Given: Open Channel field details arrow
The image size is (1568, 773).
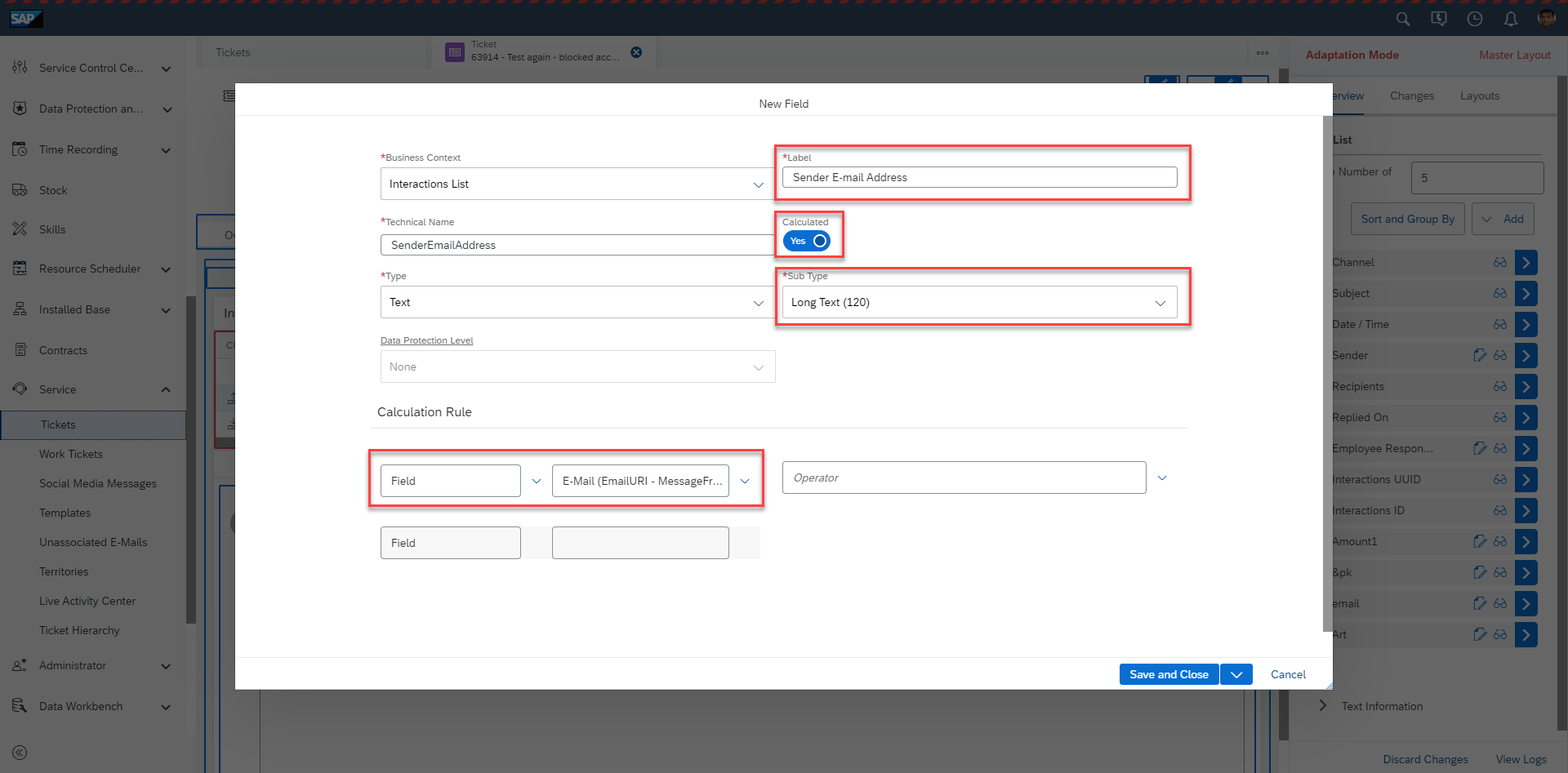Looking at the screenshot, I should pyautogui.click(x=1526, y=262).
